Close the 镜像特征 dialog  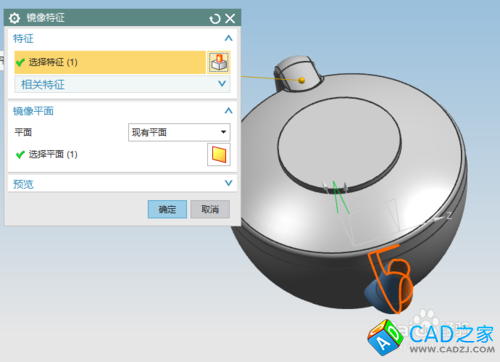pyautogui.click(x=230, y=18)
